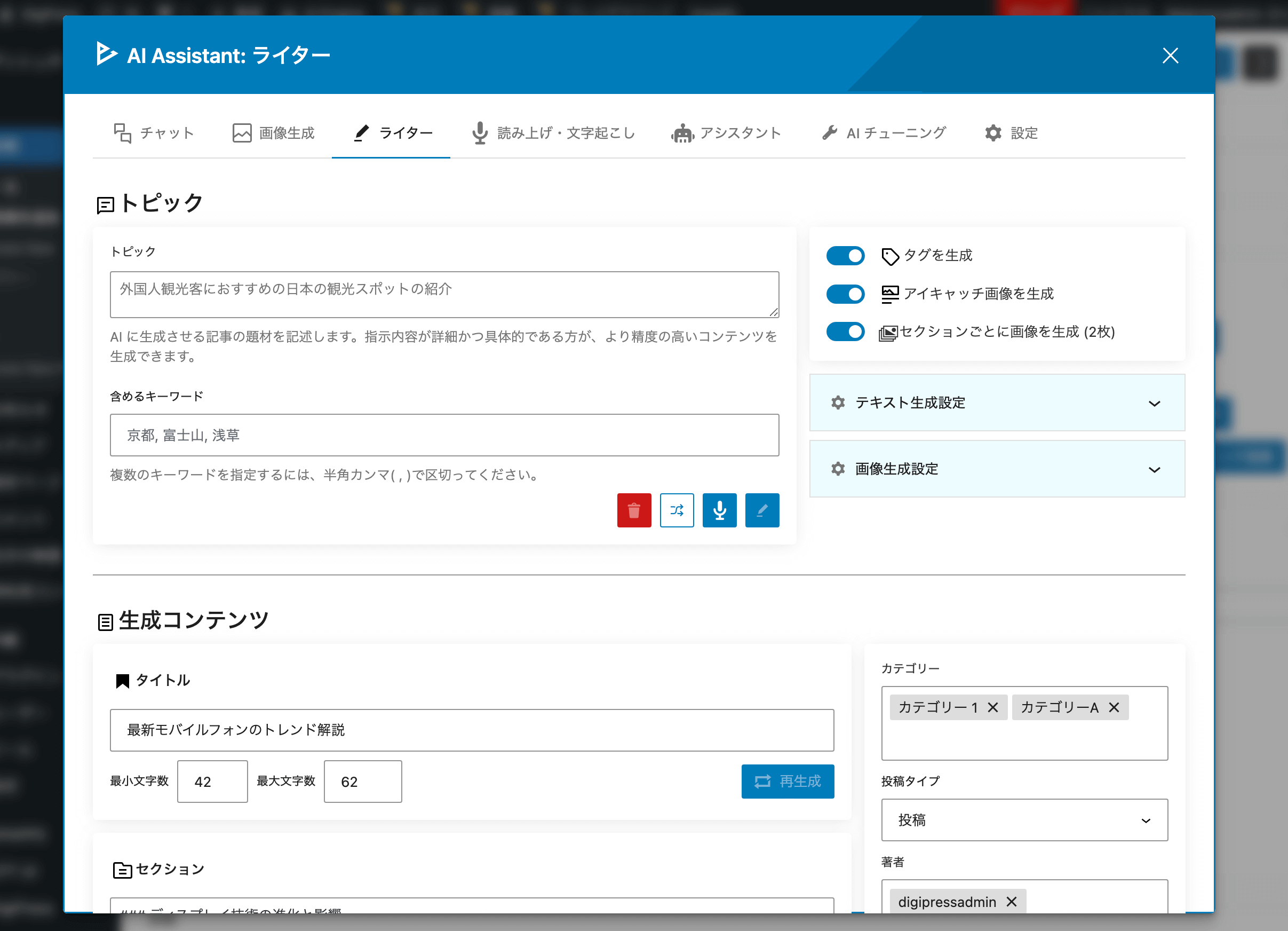Click the gear icon in テキスト生成設定
Viewport: 1288px width, 931px height.
click(x=838, y=403)
